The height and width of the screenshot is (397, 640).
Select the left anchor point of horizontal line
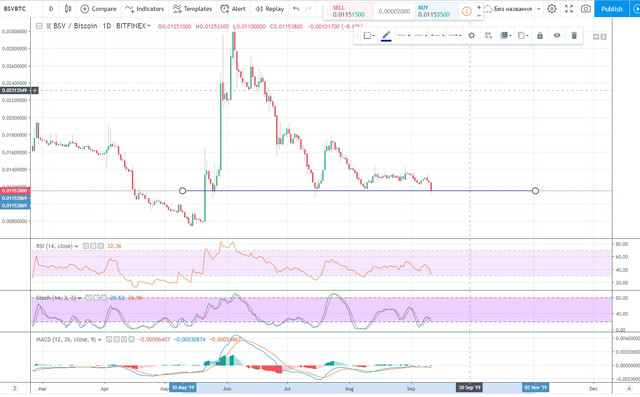[x=182, y=191]
